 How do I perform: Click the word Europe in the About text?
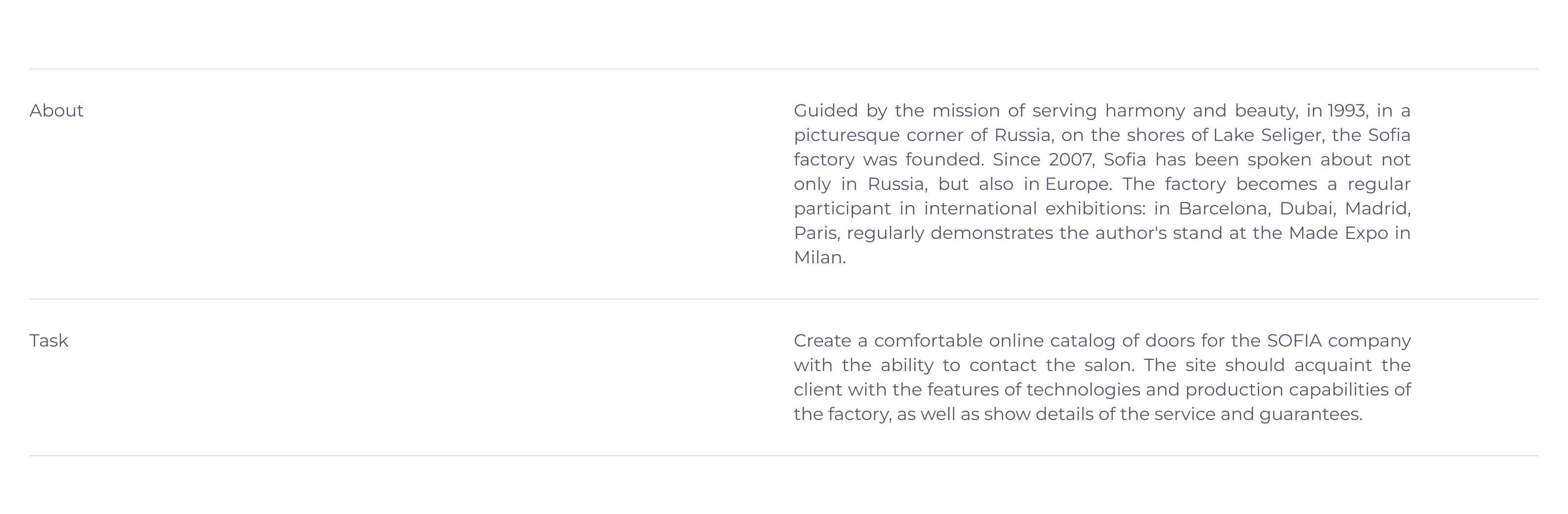1078,185
